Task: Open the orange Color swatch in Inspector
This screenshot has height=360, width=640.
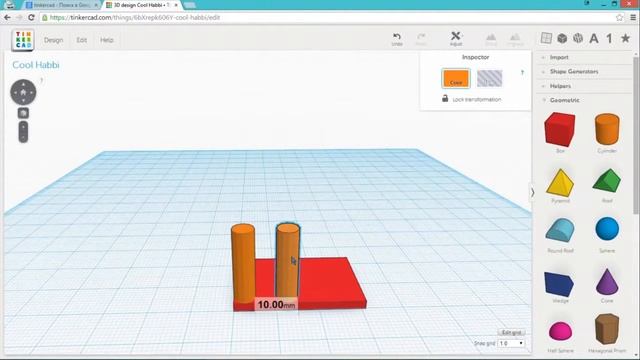Action: pos(456,78)
